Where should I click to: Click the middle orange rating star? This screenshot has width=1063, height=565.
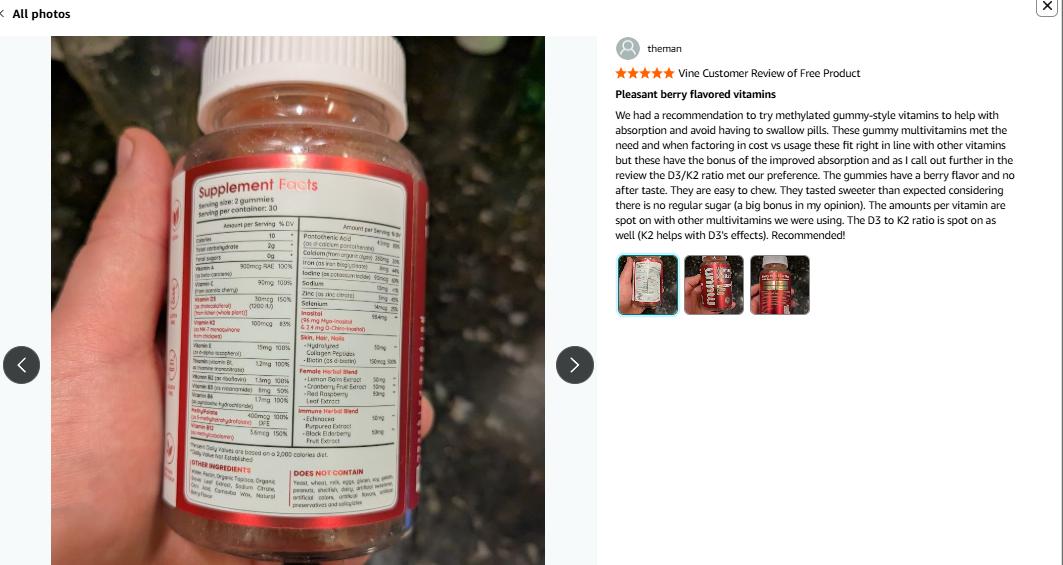[x=645, y=73]
